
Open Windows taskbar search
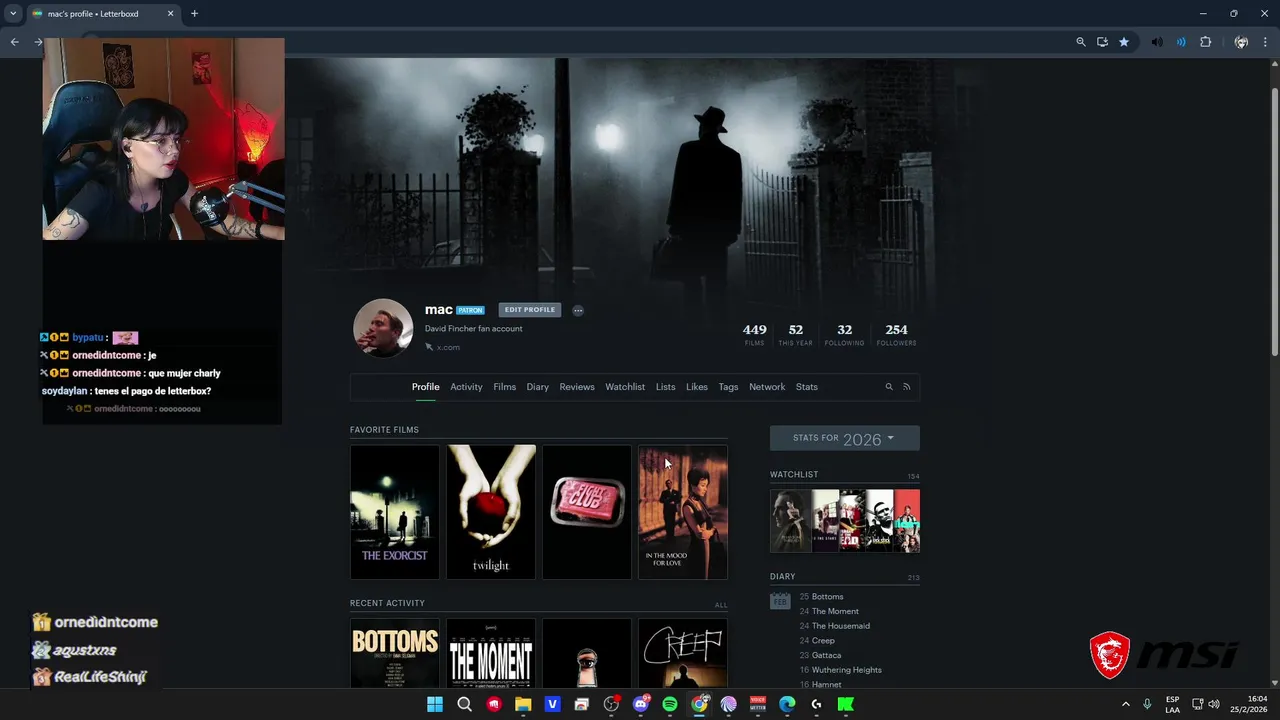pos(464,704)
